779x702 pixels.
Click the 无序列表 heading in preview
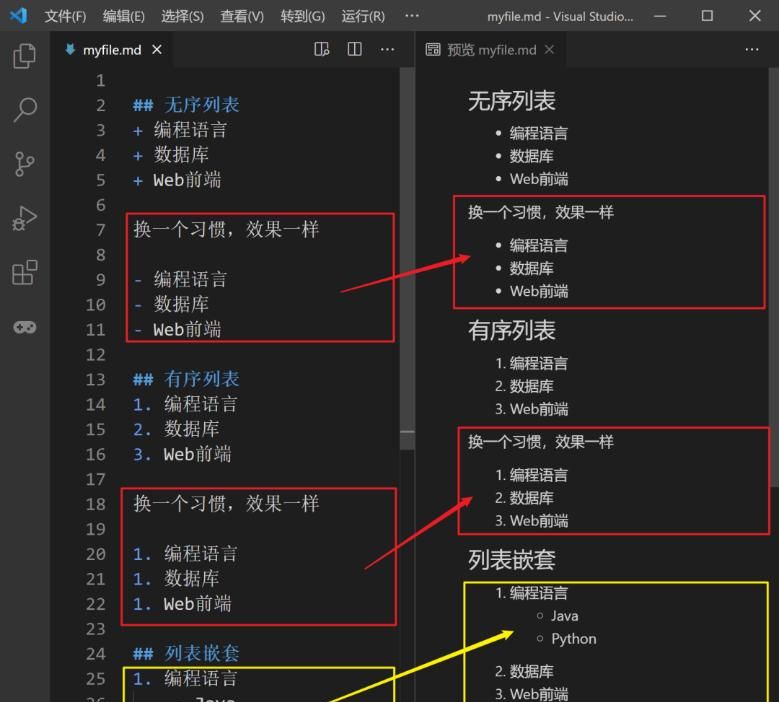point(512,101)
